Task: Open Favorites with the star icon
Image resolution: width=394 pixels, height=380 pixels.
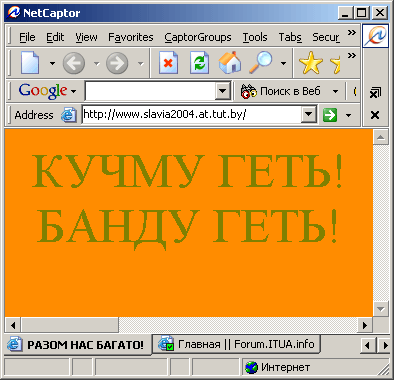Action: [x=311, y=63]
